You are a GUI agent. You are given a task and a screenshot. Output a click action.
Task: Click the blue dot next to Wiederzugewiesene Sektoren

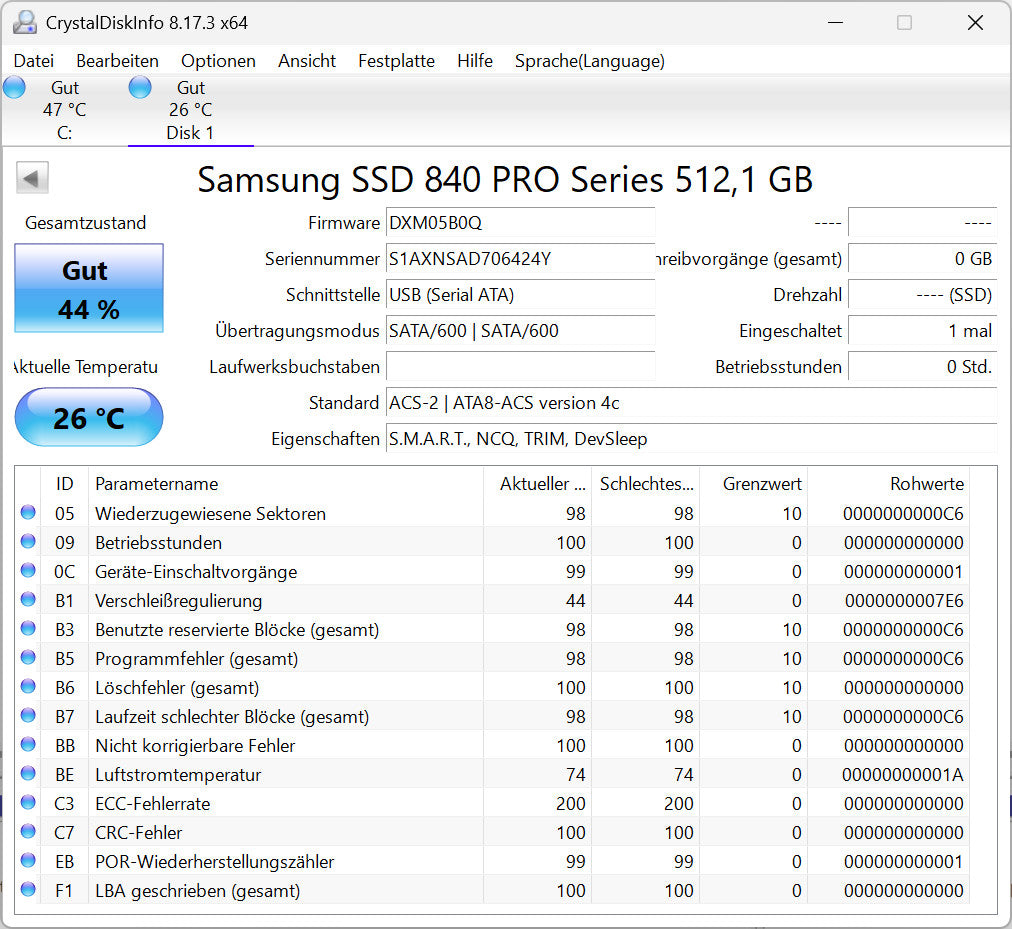coord(30,513)
